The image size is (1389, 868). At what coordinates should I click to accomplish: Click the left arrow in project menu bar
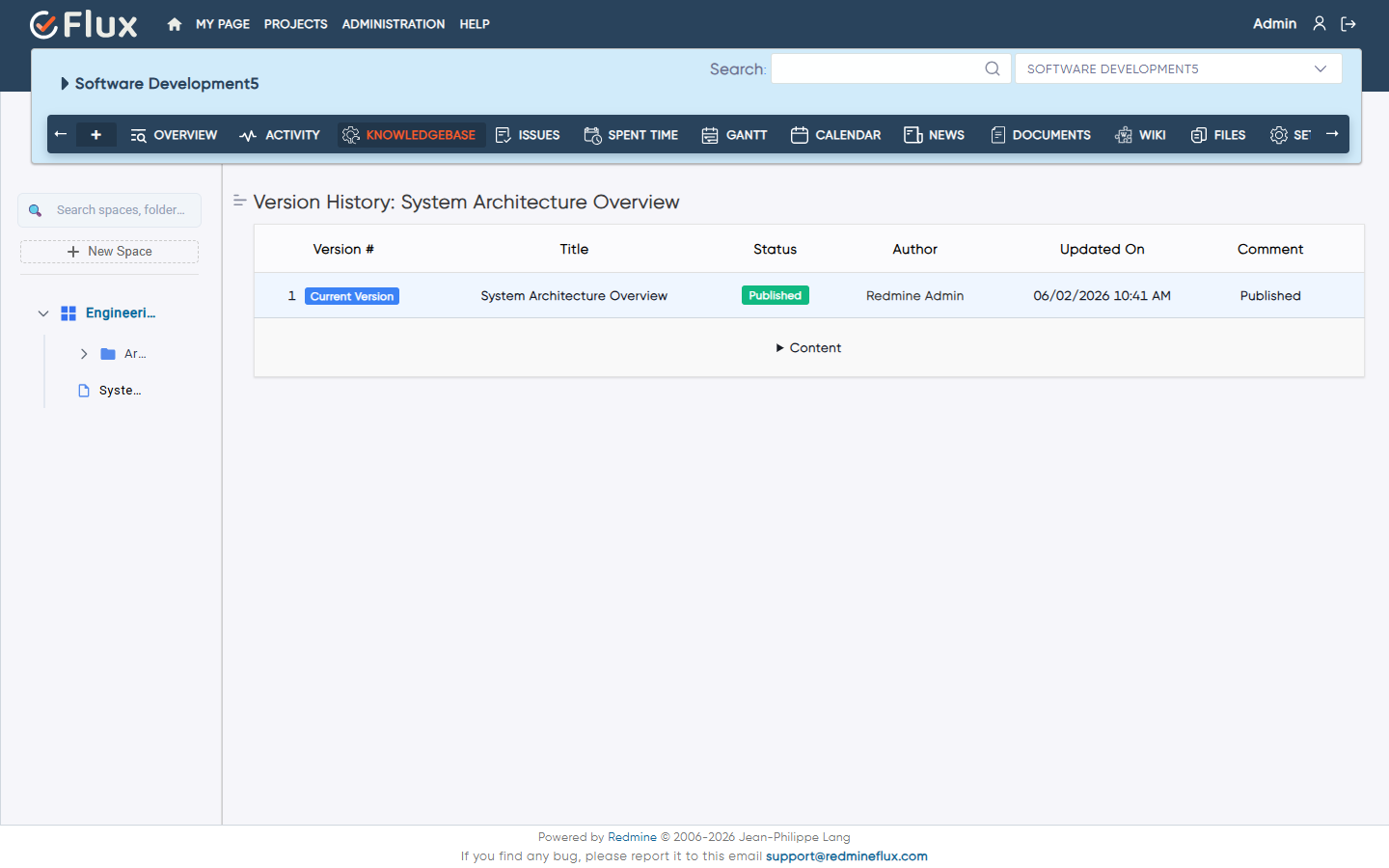pyautogui.click(x=61, y=134)
